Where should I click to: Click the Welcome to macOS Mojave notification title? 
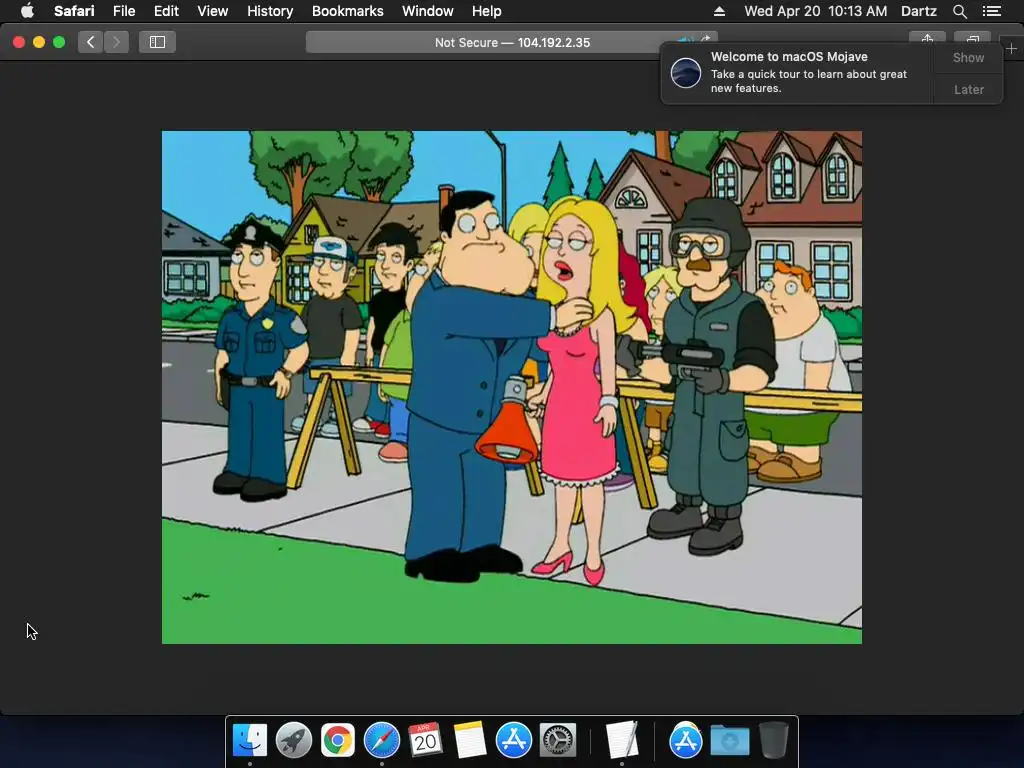[x=789, y=57]
